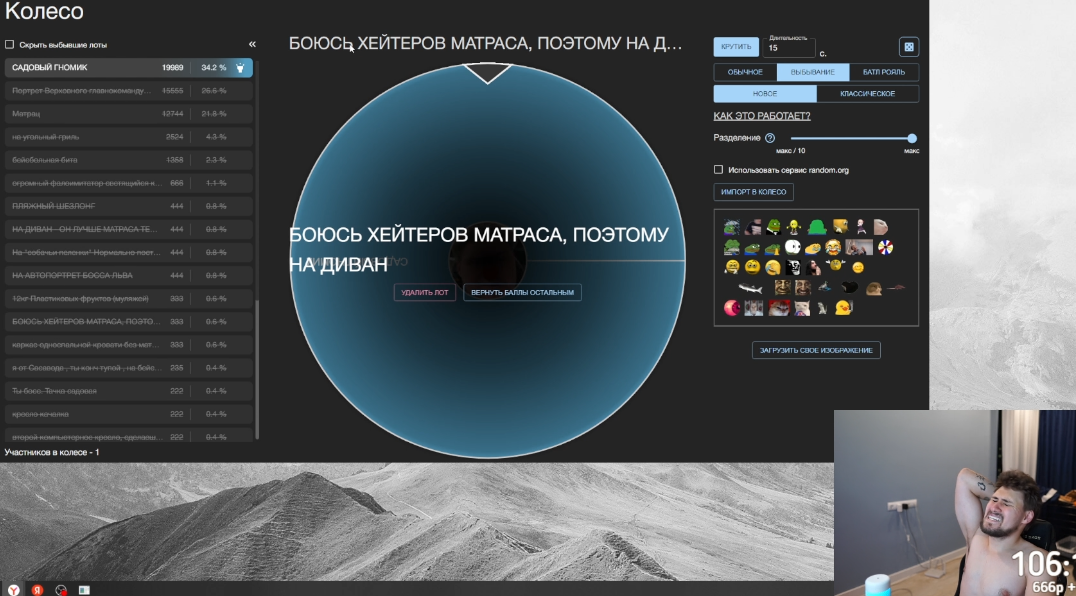Image resolution: width=1076 pixels, height=596 pixels.
Task: Open Yandex Browser from the taskbar
Action: click(14, 590)
